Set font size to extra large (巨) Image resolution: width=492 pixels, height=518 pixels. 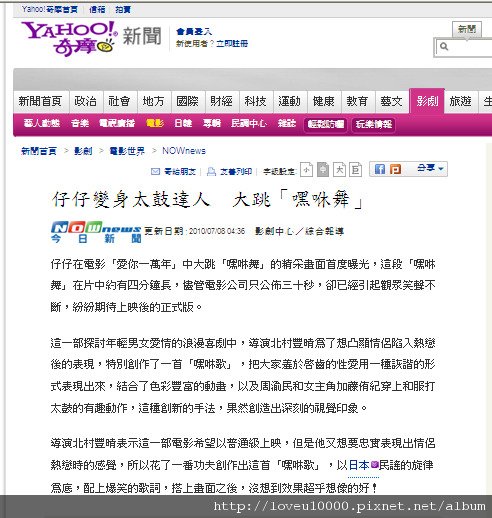(355, 170)
